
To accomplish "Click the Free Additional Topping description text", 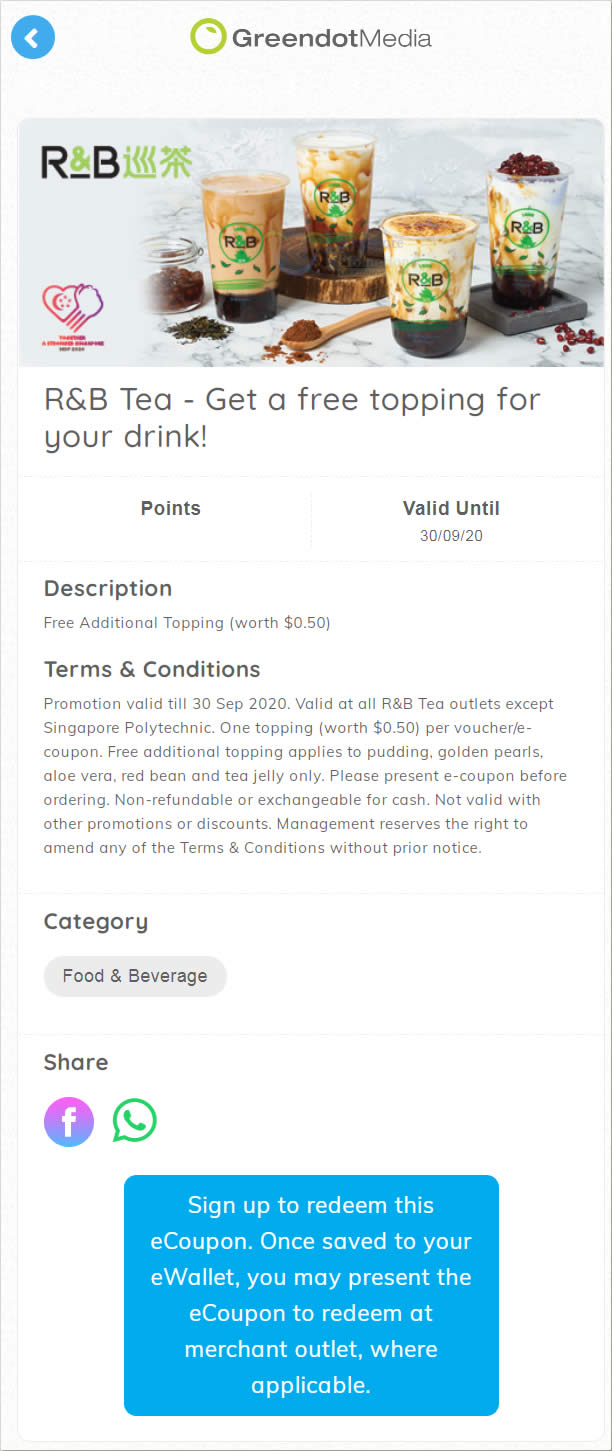I will coord(187,623).
